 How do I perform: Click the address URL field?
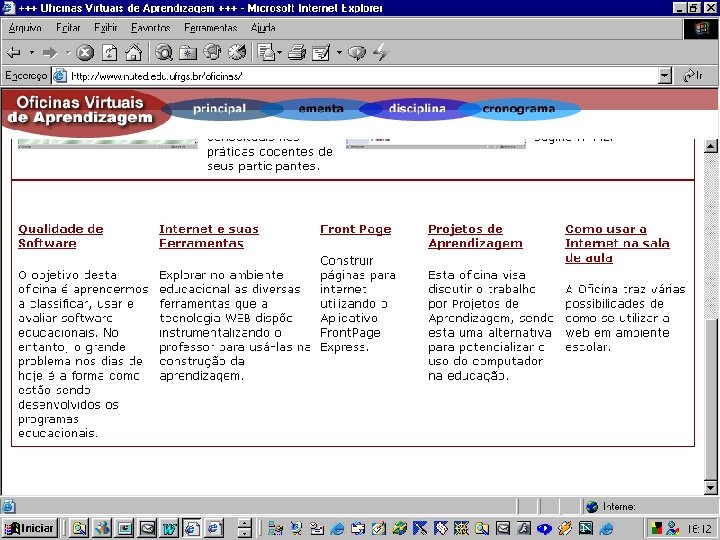[363, 76]
